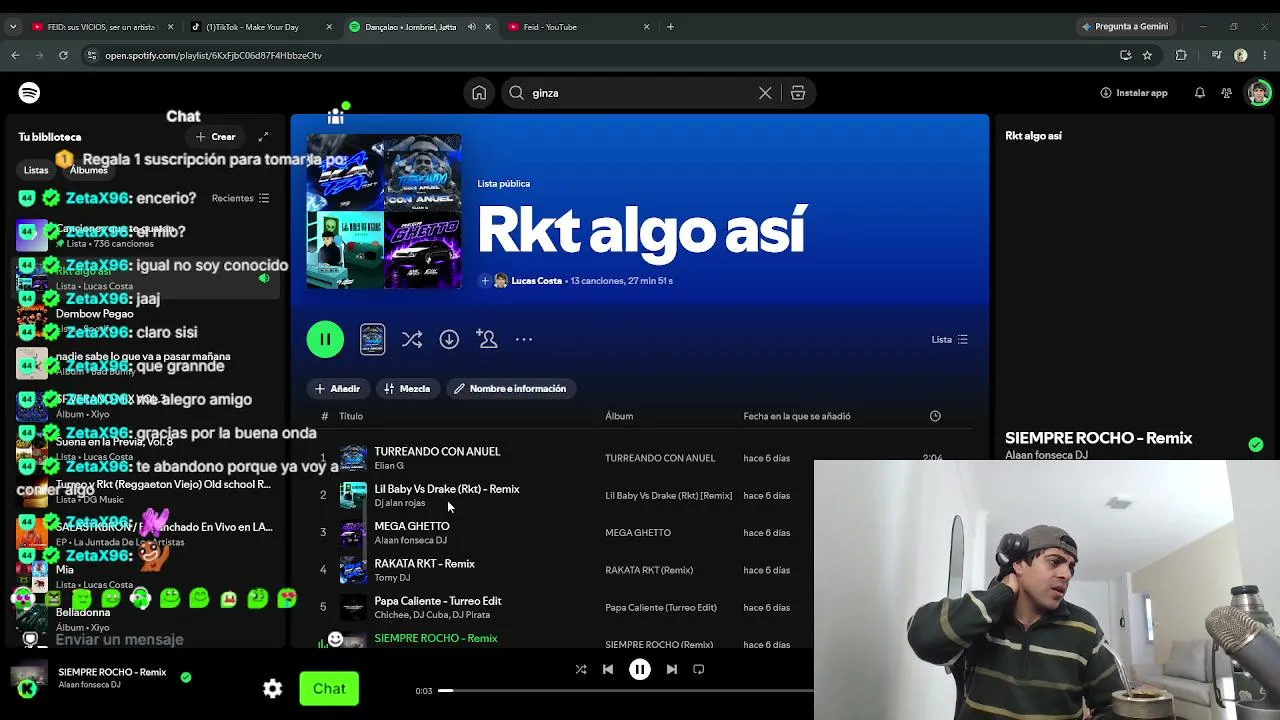Click the Instalar app button
The image size is (1280, 720).
click(1134, 93)
